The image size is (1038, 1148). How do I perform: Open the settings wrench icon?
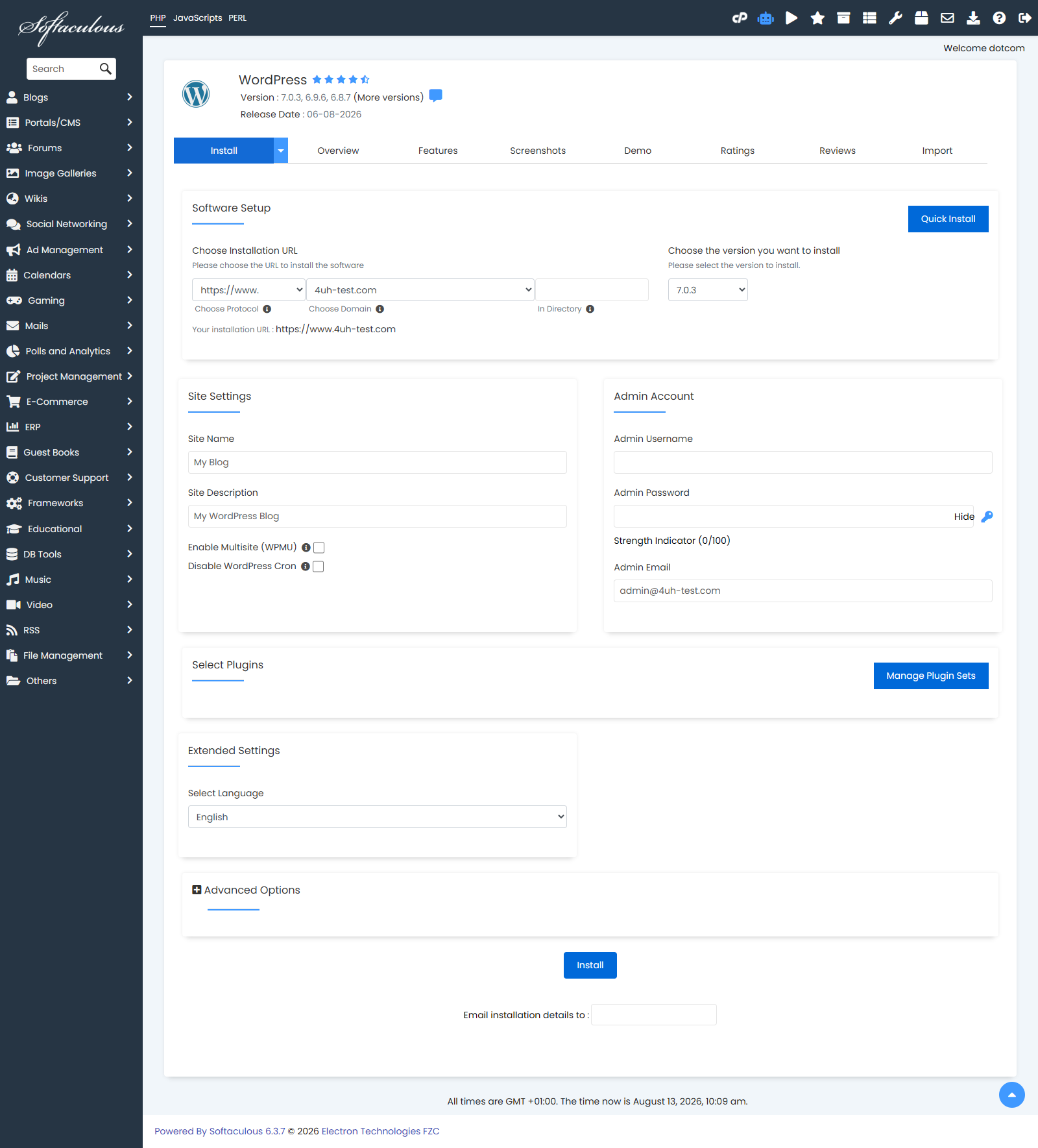[895, 18]
